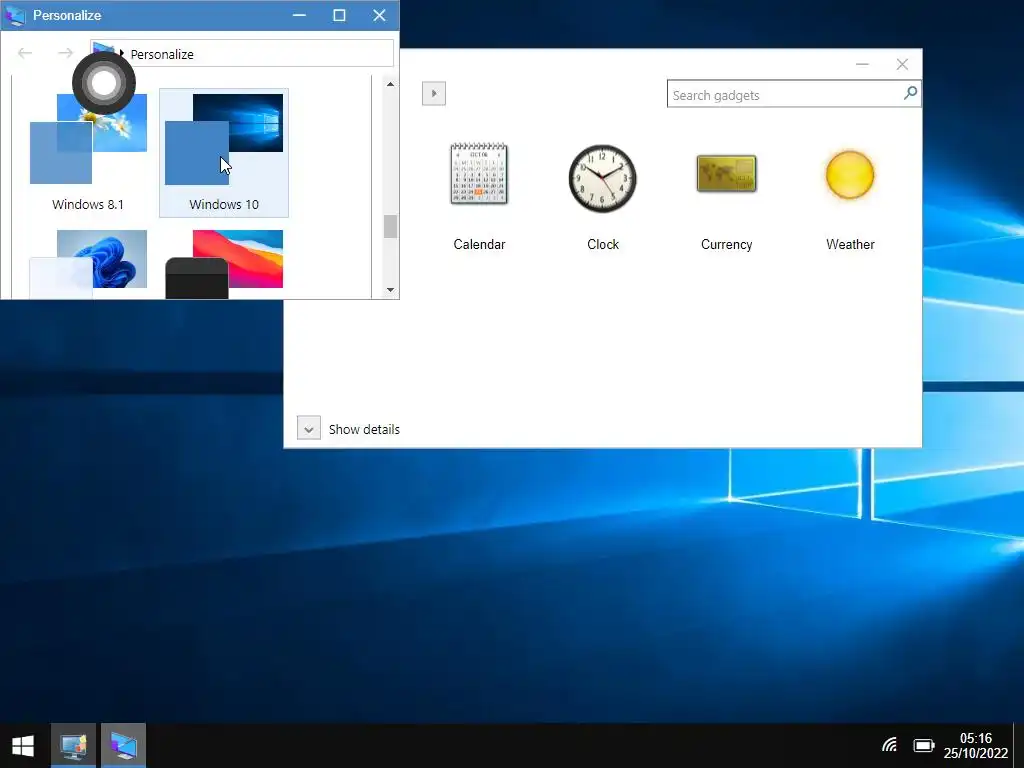1024x768 pixels.
Task: Click the Personalize window title icon
Action: point(15,15)
